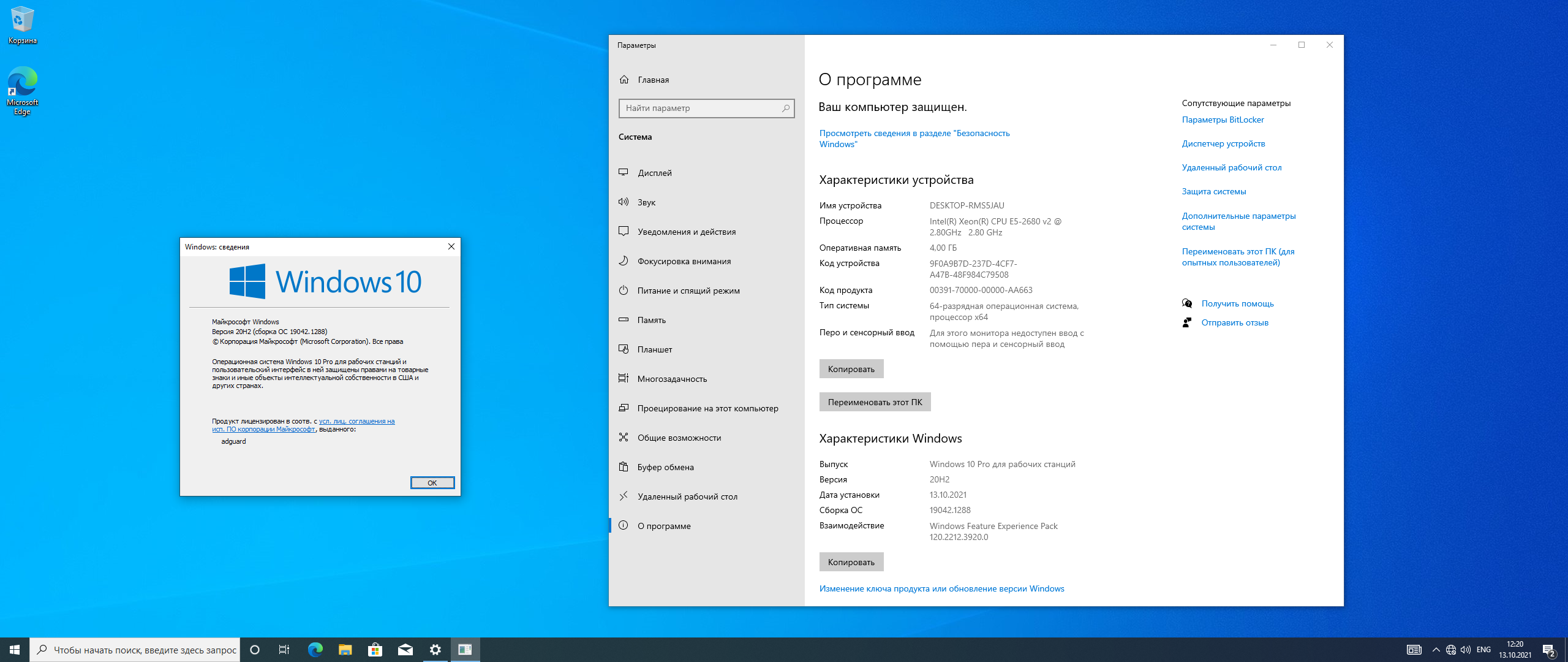Click OK in the Windows: сведения dialog
This screenshot has width=1568, height=662.
432,483
